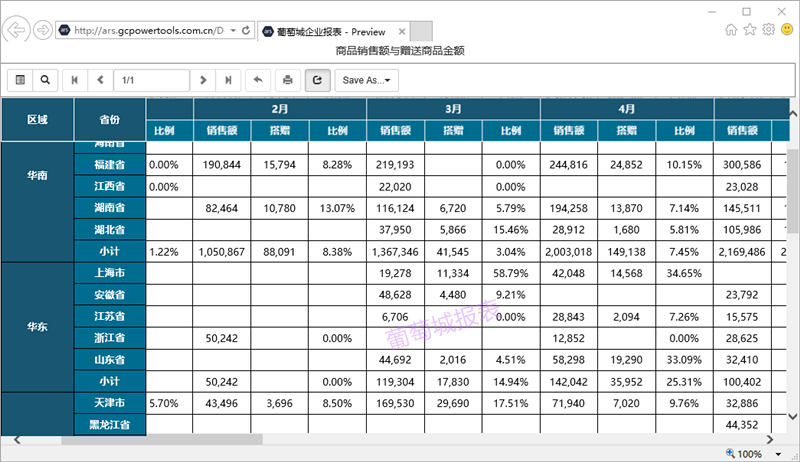Select the 葡萄城企业报表 Preview tab
Image resolution: width=800 pixels, height=462 pixels.
[x=330, y=31]
